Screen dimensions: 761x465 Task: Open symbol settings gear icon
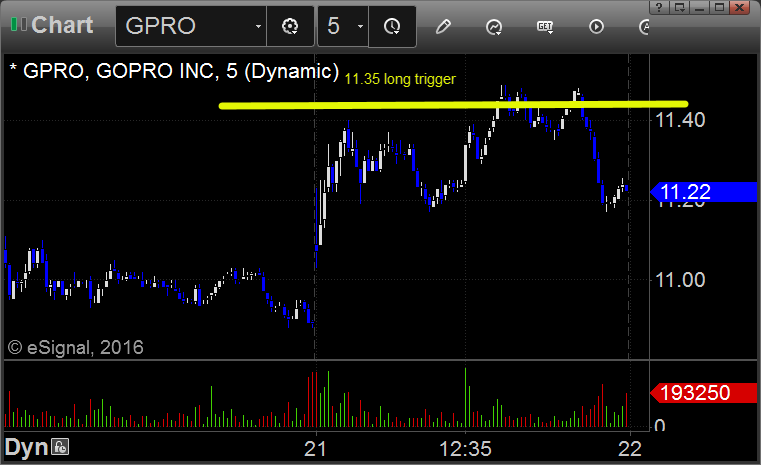tap(290, 26)
